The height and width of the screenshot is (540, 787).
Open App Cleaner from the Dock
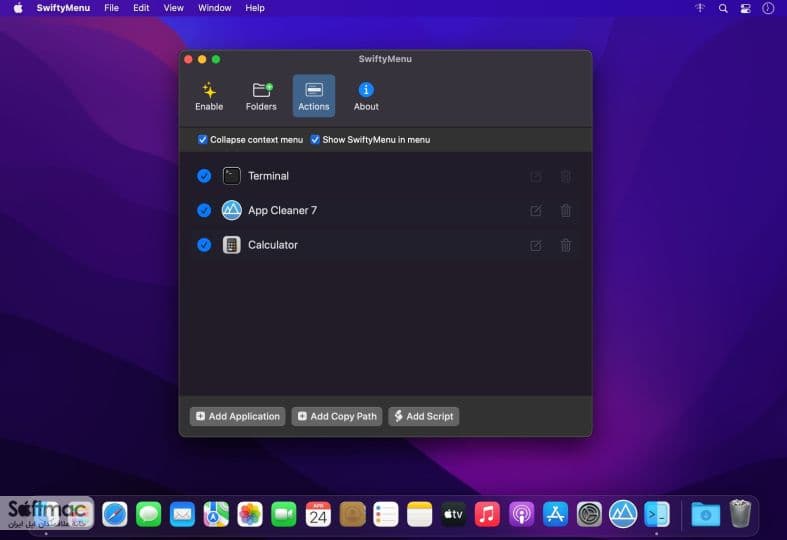point(623,514)
